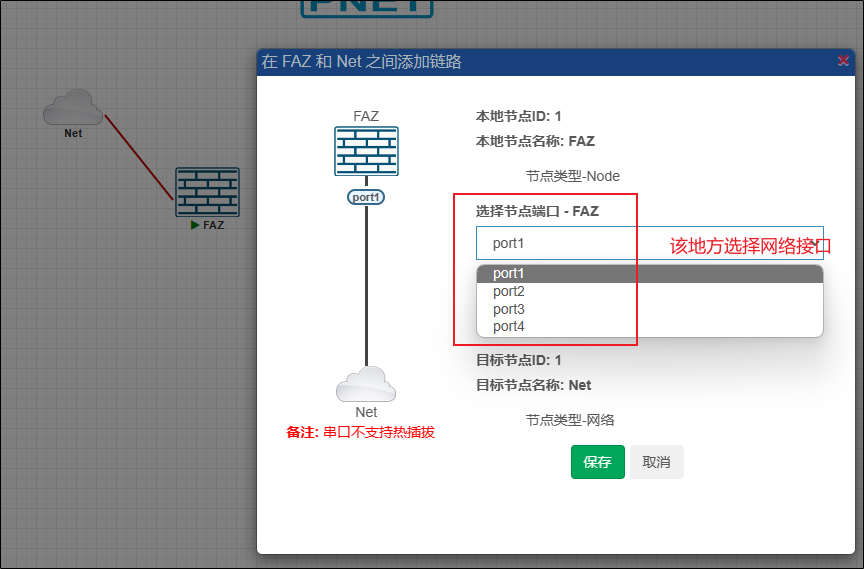864x569 pixels.
Task: Cancel the link with the 取消 button
Action: pos(657,462)
